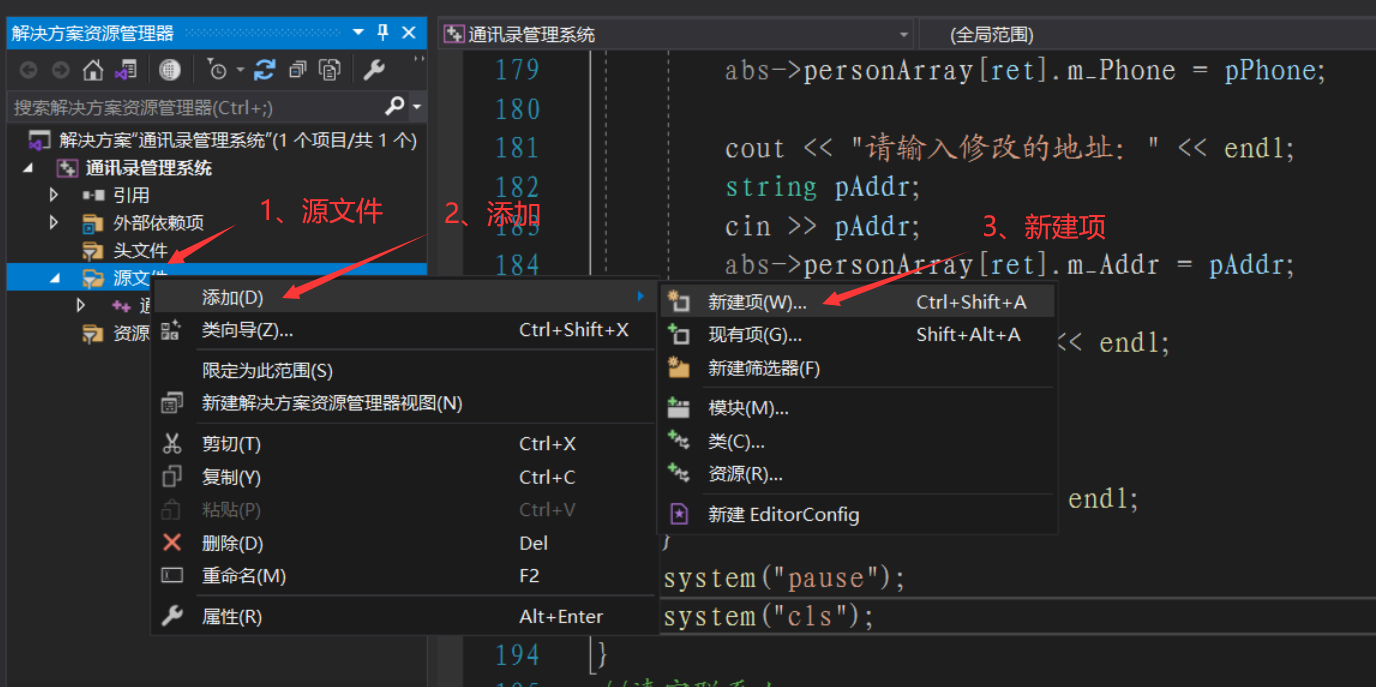
Task: Pin the Solution Explorer panel
Action: 383,33
